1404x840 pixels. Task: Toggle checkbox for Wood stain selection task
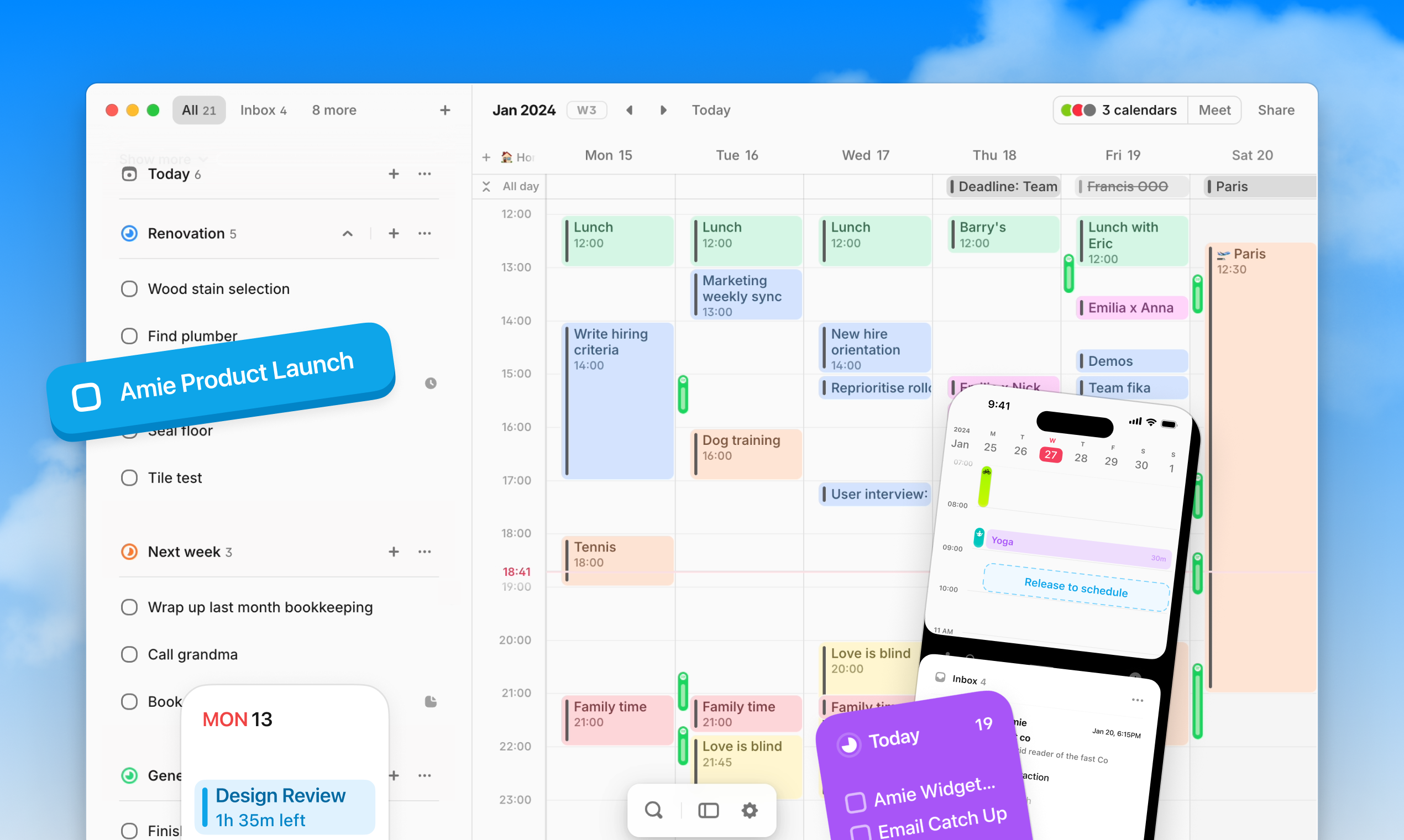[130, 288]
